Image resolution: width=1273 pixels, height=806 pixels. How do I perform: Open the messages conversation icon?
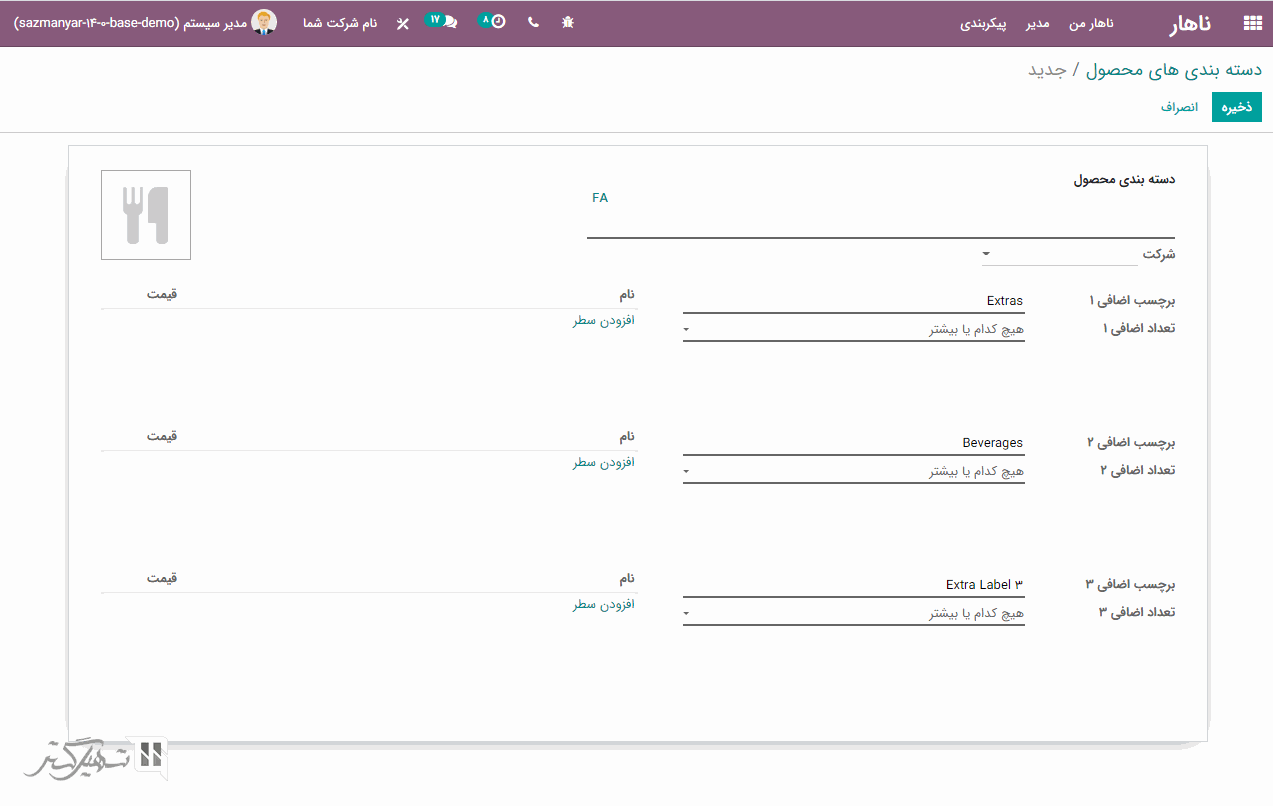[x=449, y=22]
